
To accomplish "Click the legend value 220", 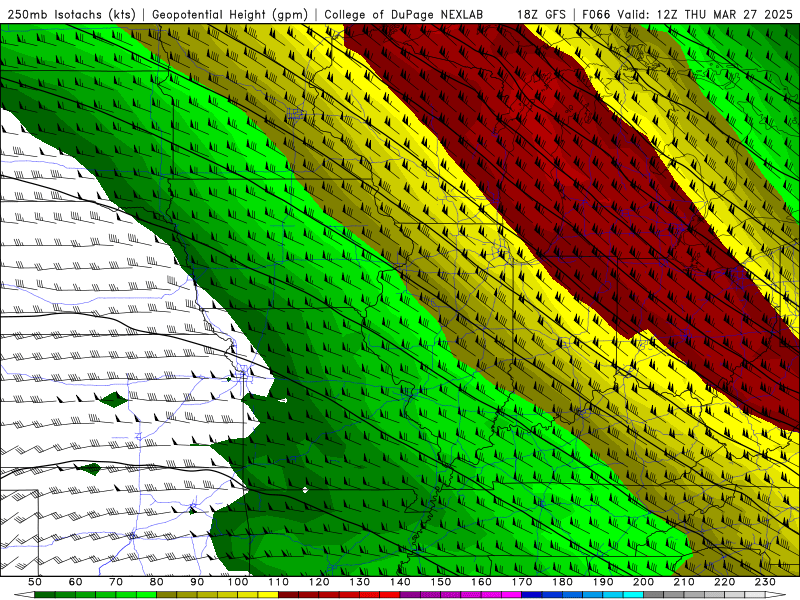I will [x=725, y=582].
